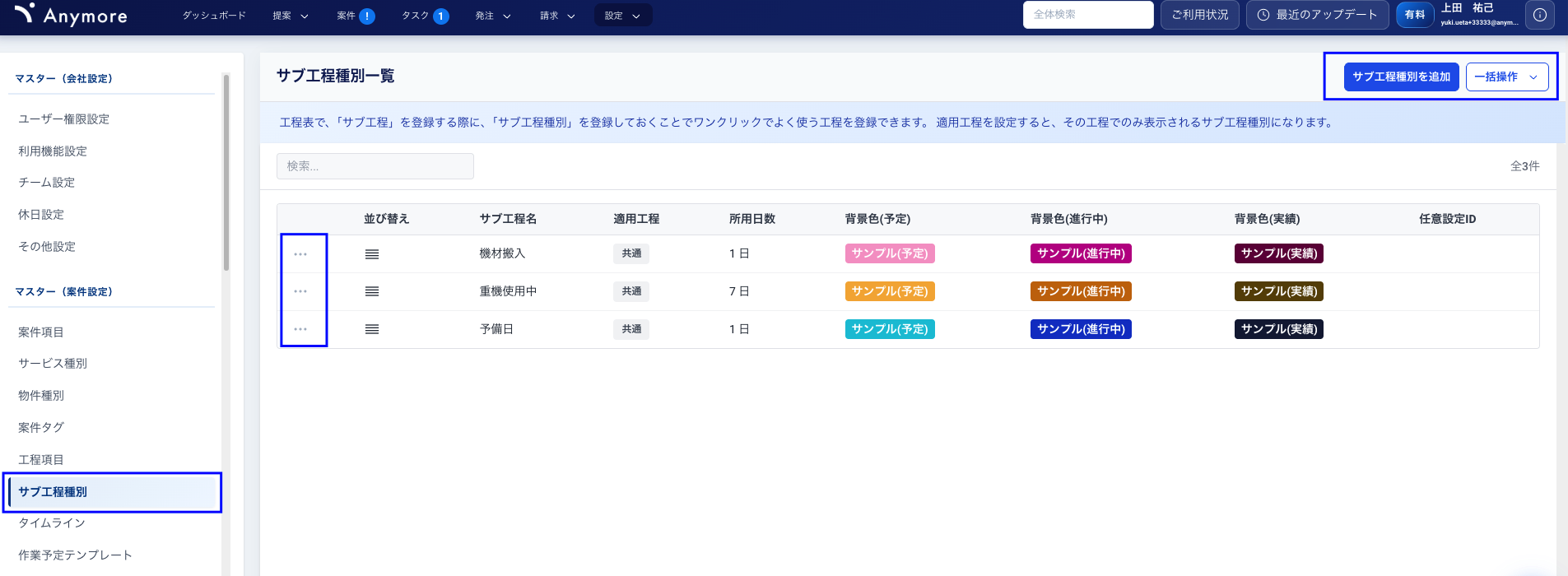Open タスク menu item
Image resolution: width=1568 pixels, height=576 pixels.
(416, 16)
